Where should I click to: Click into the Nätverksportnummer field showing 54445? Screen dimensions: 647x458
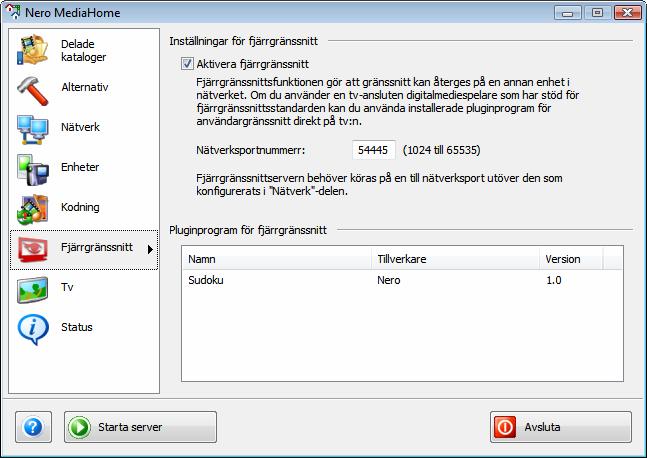[x=374, y=150]
